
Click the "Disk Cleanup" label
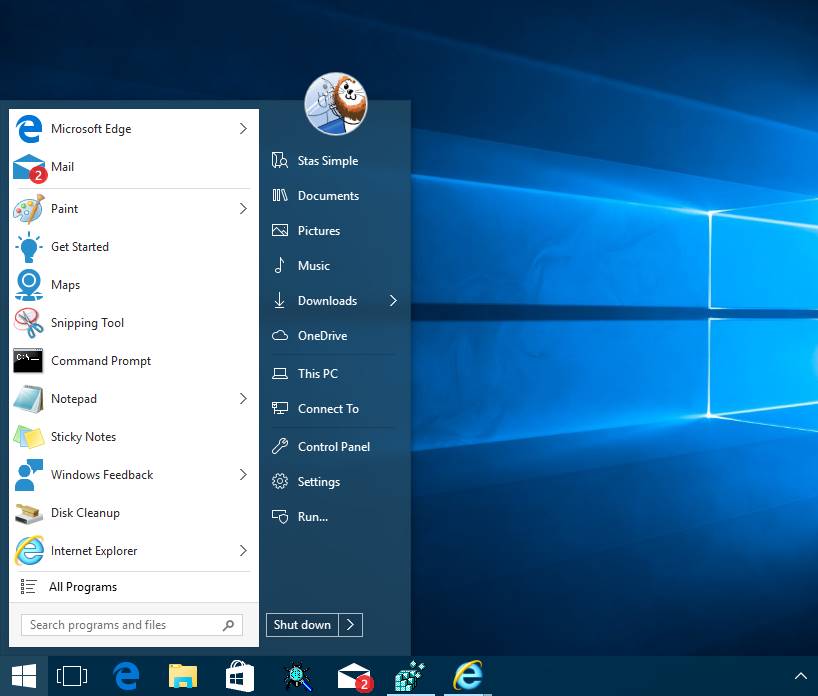(85, 513)
